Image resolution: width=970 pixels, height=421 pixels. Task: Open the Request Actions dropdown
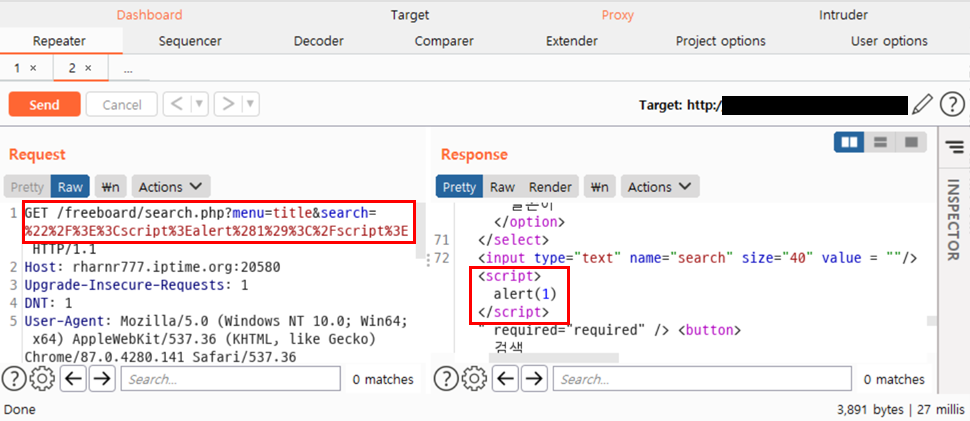coord(170,187)
